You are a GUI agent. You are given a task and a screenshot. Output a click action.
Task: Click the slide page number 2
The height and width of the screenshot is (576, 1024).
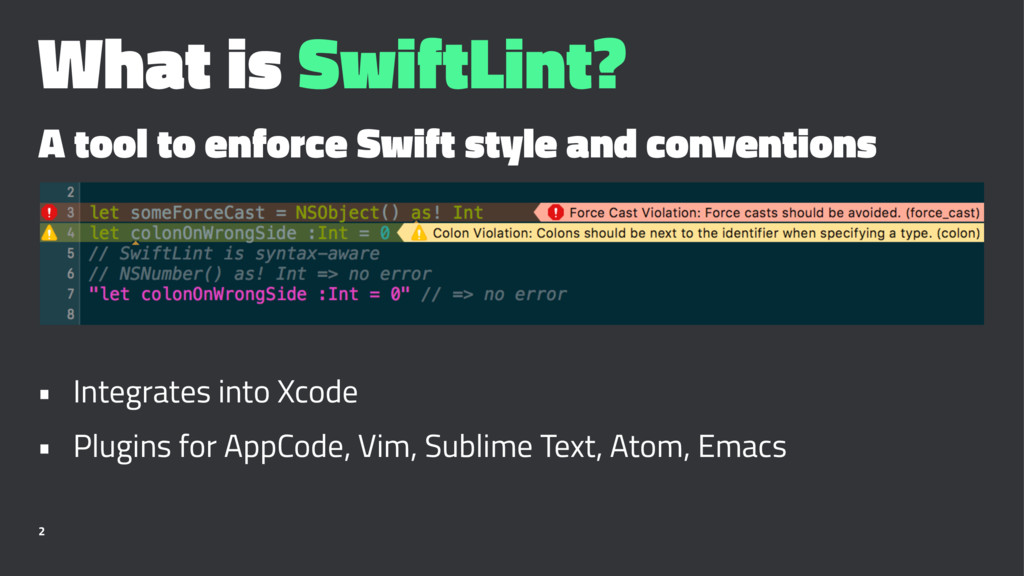click(x=42, y=532)
